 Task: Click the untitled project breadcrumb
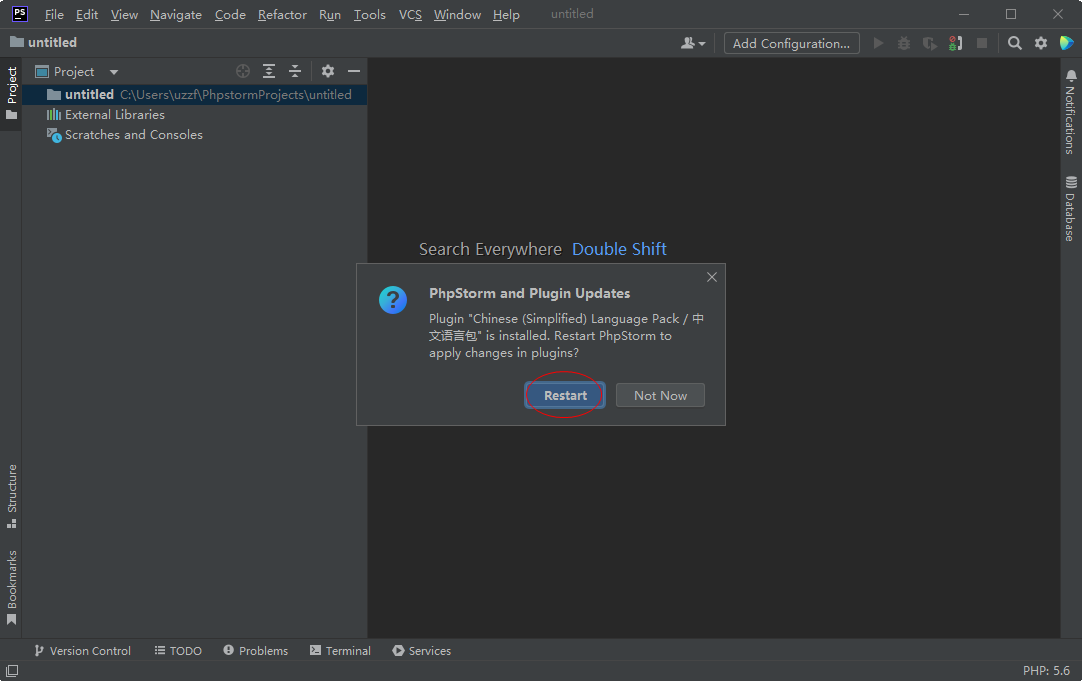(x=43, y=42)
